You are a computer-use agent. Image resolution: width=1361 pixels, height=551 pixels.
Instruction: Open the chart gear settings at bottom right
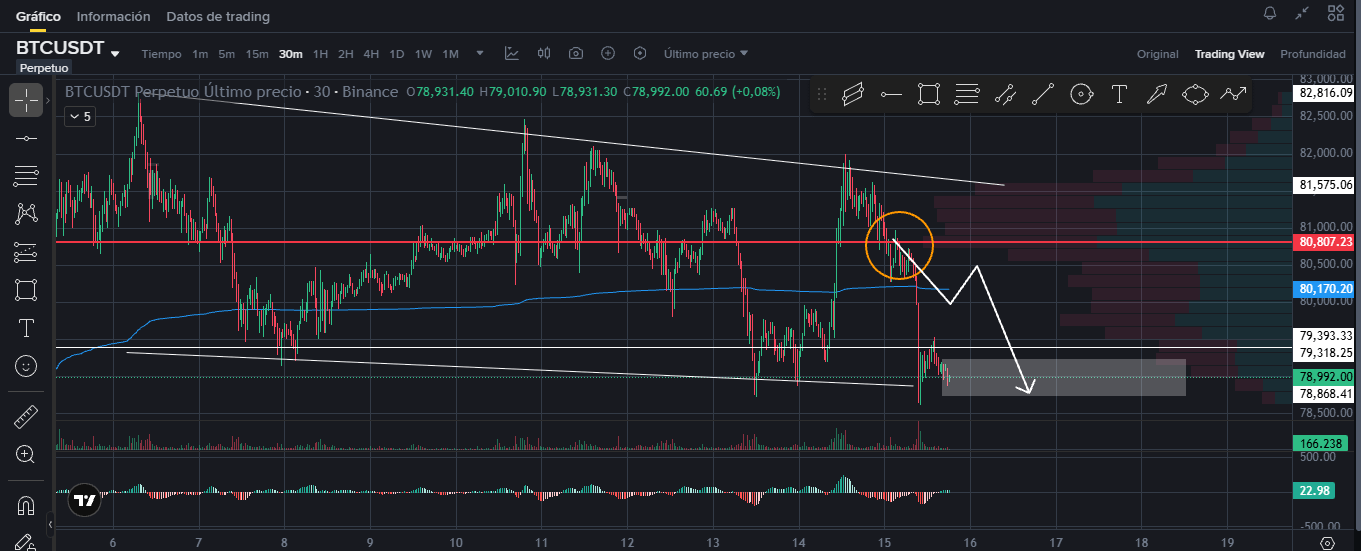point(1326,543)
